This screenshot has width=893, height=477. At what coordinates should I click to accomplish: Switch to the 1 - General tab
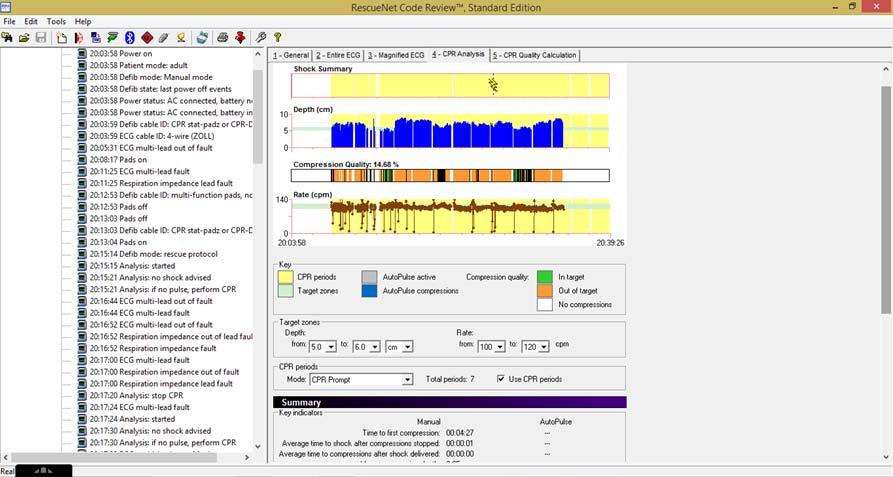[291, 55]
